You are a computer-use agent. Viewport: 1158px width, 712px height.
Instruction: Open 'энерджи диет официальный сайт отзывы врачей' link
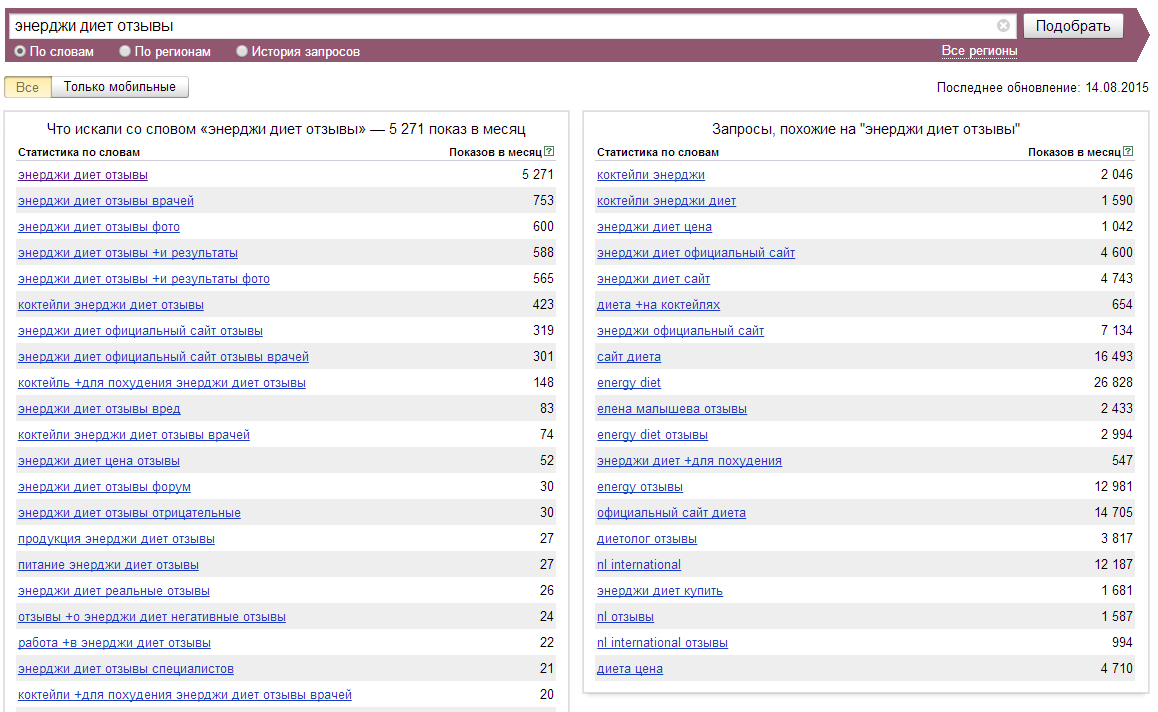163,357
